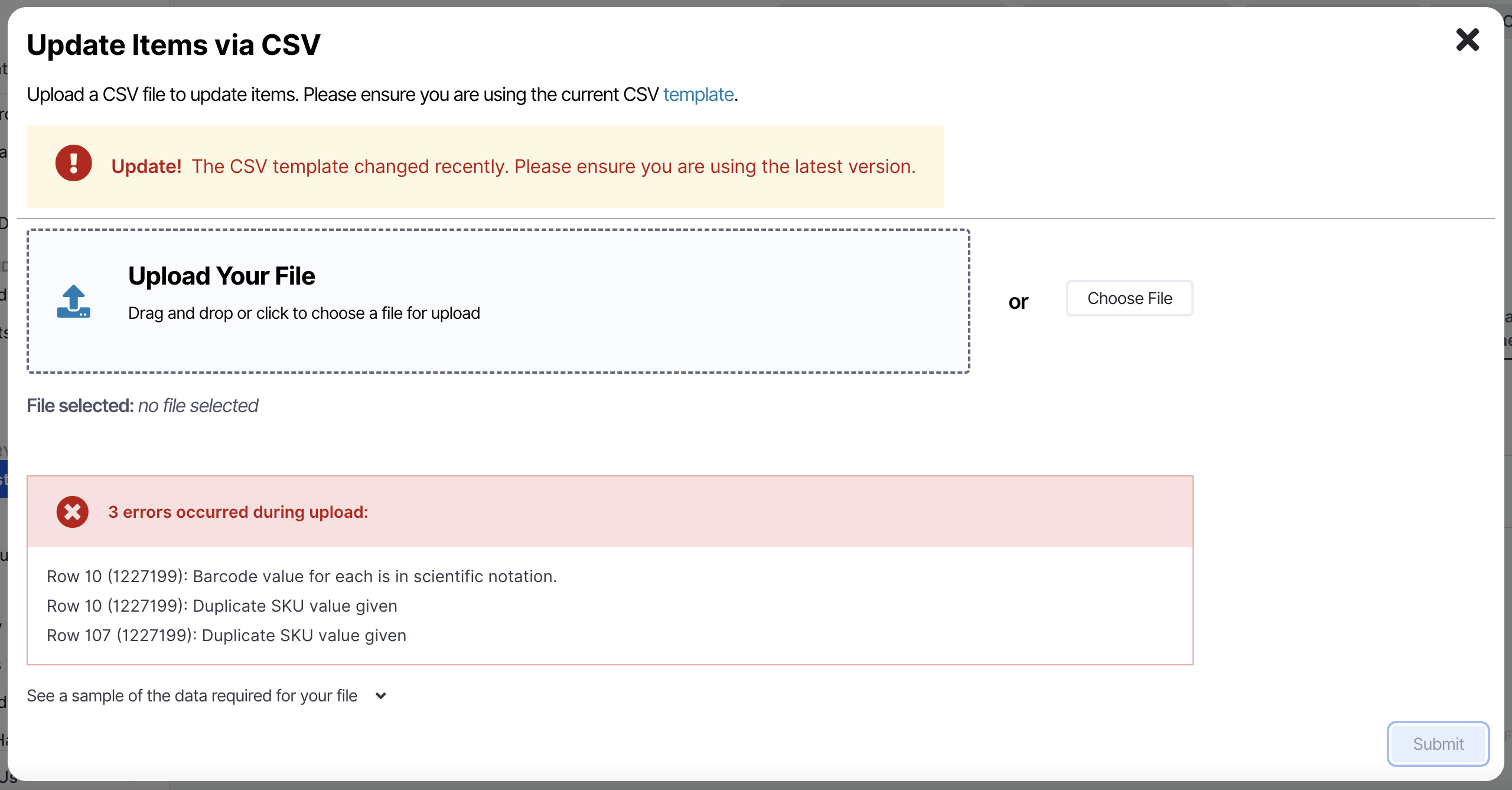Open 'See a sample of the data required' text
The width and height of the screenshot is (1512, 790).
[192, 696]
